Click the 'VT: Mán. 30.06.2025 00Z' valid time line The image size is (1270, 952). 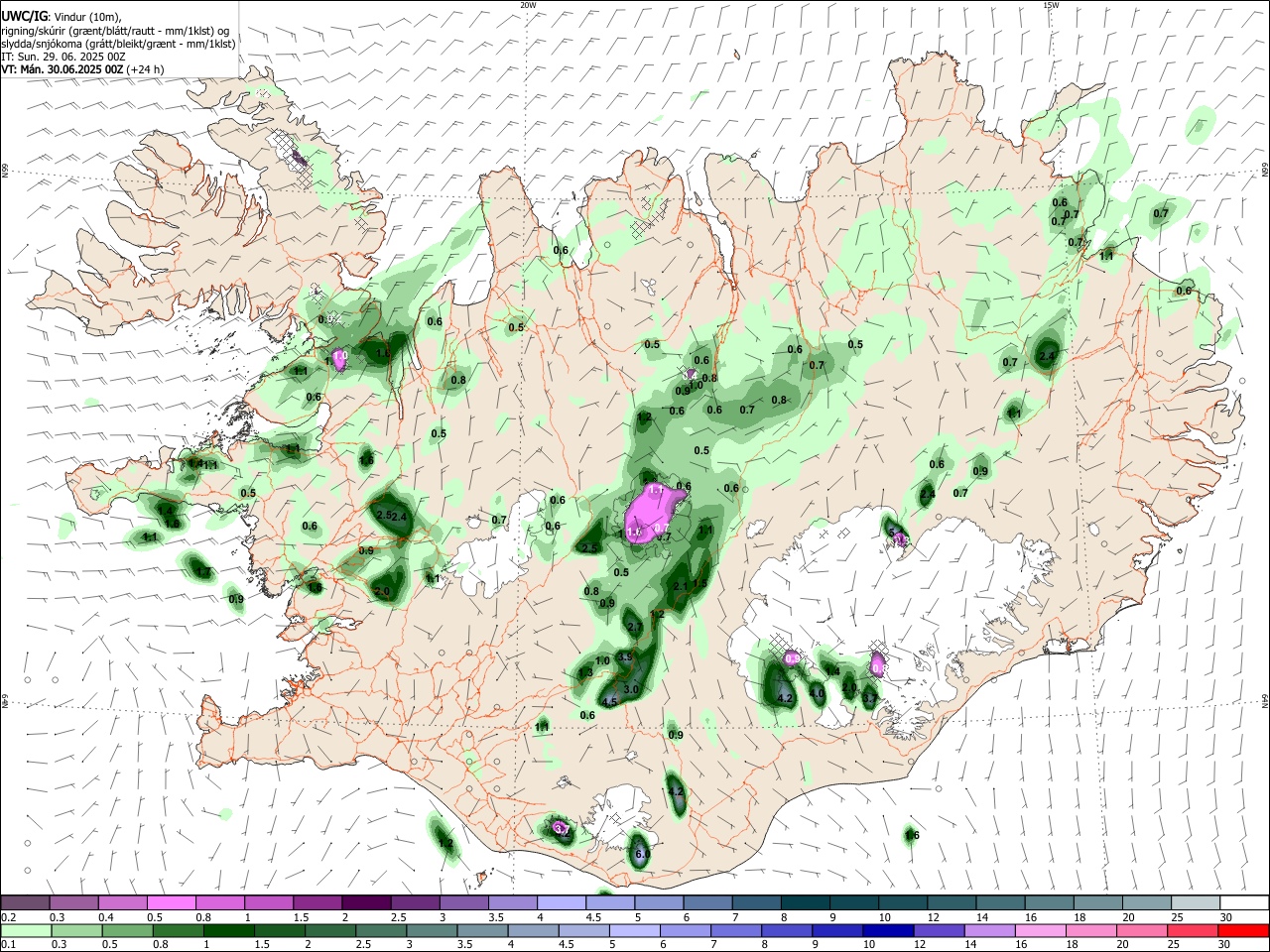pyautogui.click(x=63, y=69)
